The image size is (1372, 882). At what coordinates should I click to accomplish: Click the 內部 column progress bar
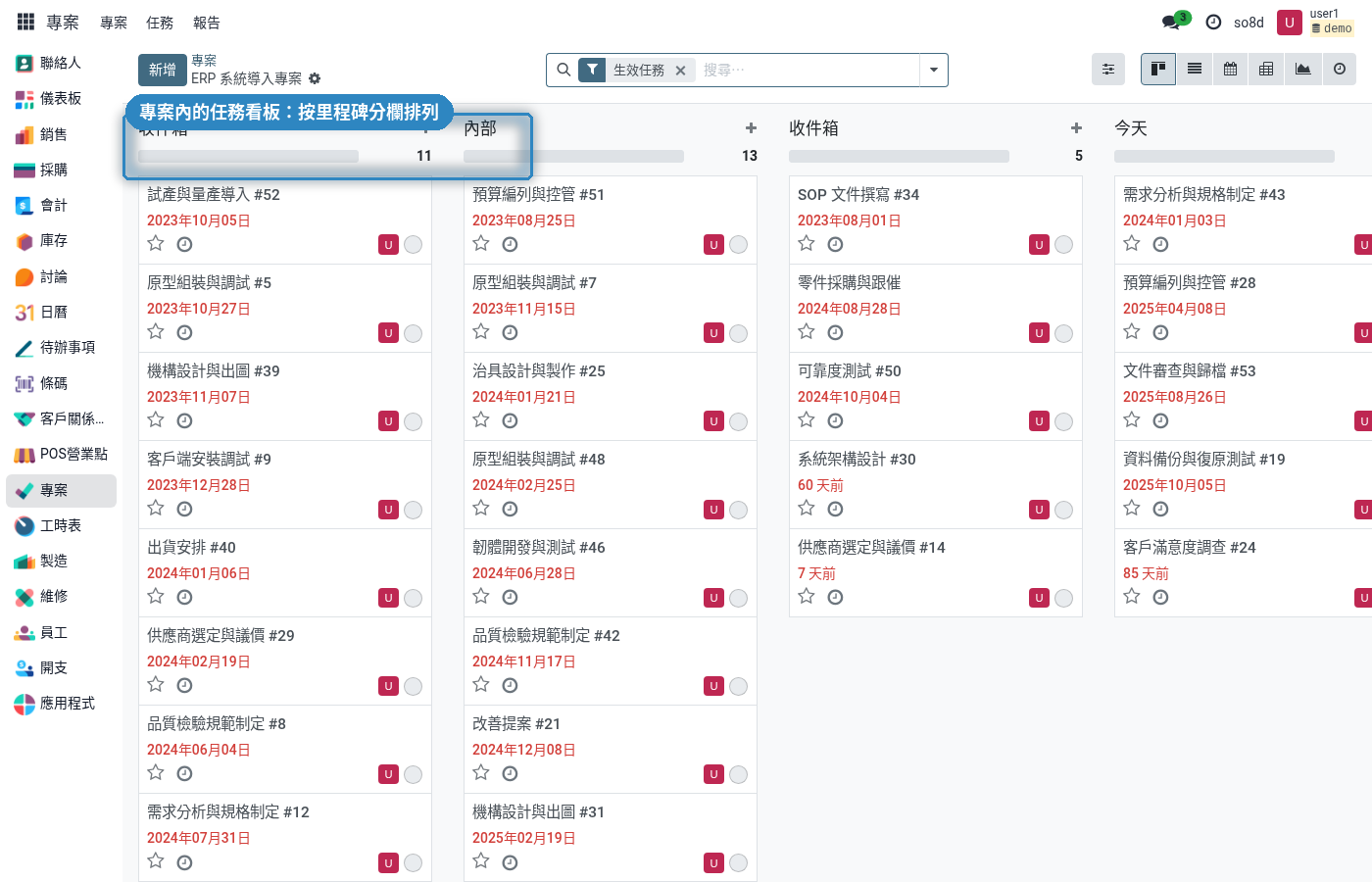pos(573,156)
